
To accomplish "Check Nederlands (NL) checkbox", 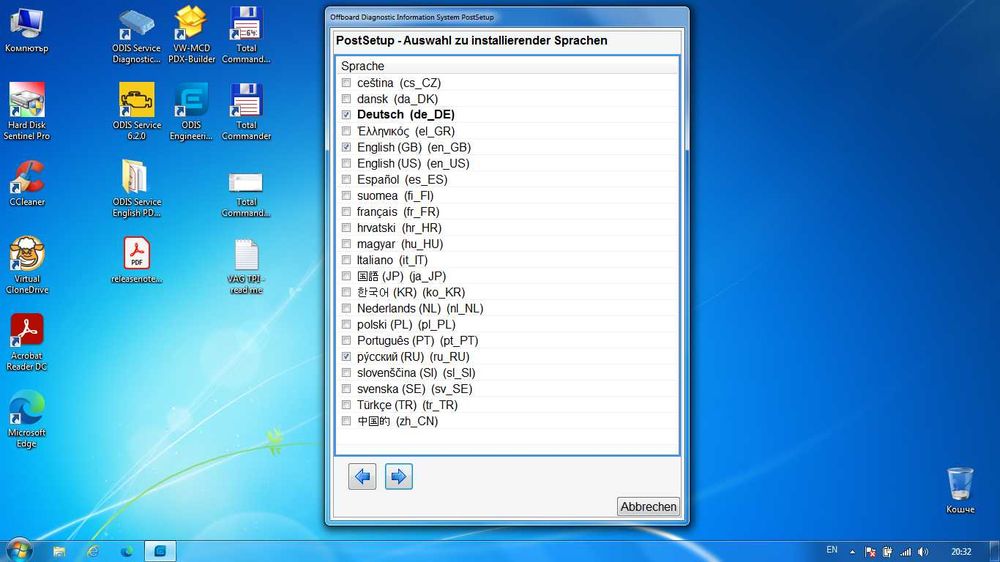I will tap(346, 308).
